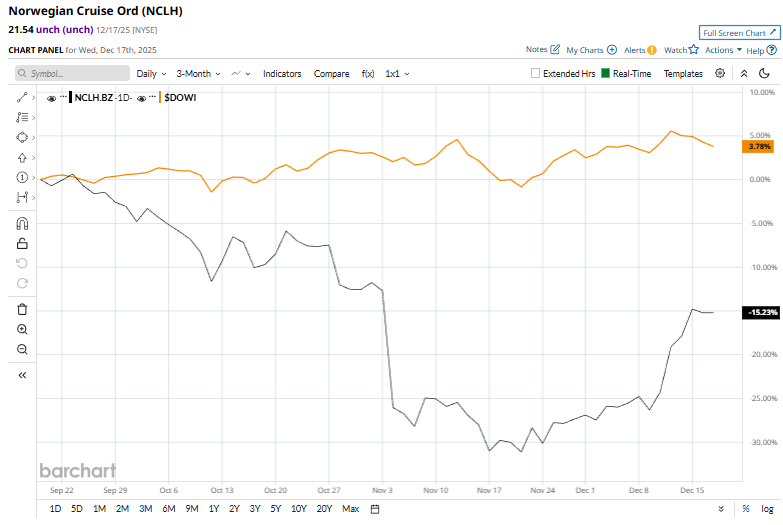Open the 1x1 grid layout dropdown
This screenshot has height=525, width=783.
[x=397, y=73]
